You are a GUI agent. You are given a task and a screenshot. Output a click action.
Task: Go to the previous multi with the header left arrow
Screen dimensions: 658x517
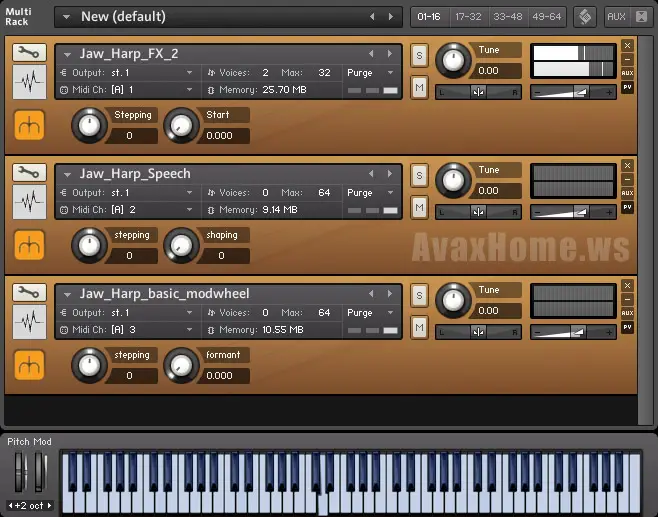[x=372, y=16]
